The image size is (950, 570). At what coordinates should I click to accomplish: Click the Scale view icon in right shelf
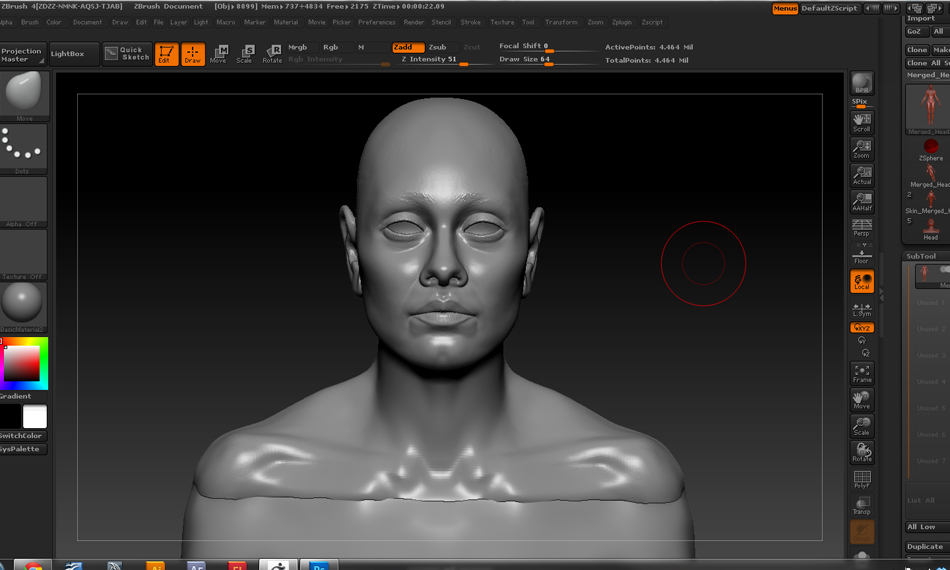[862, 426]
